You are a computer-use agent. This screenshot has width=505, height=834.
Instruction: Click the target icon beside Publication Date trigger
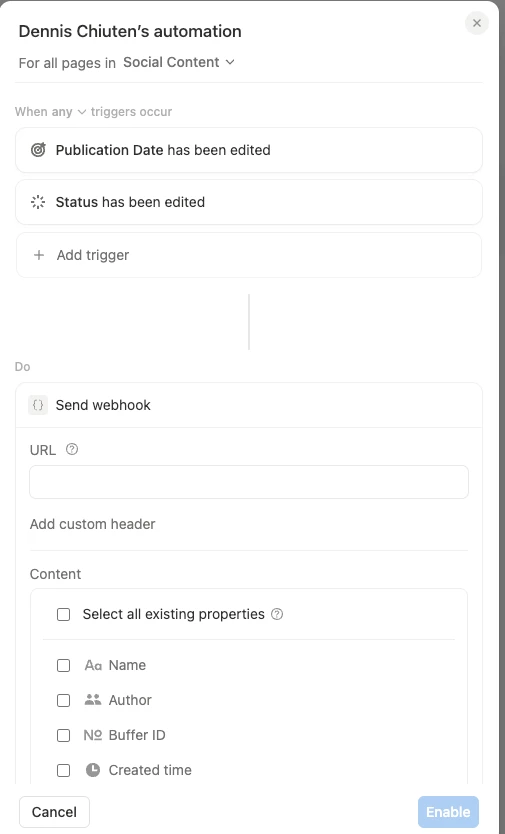38,150
